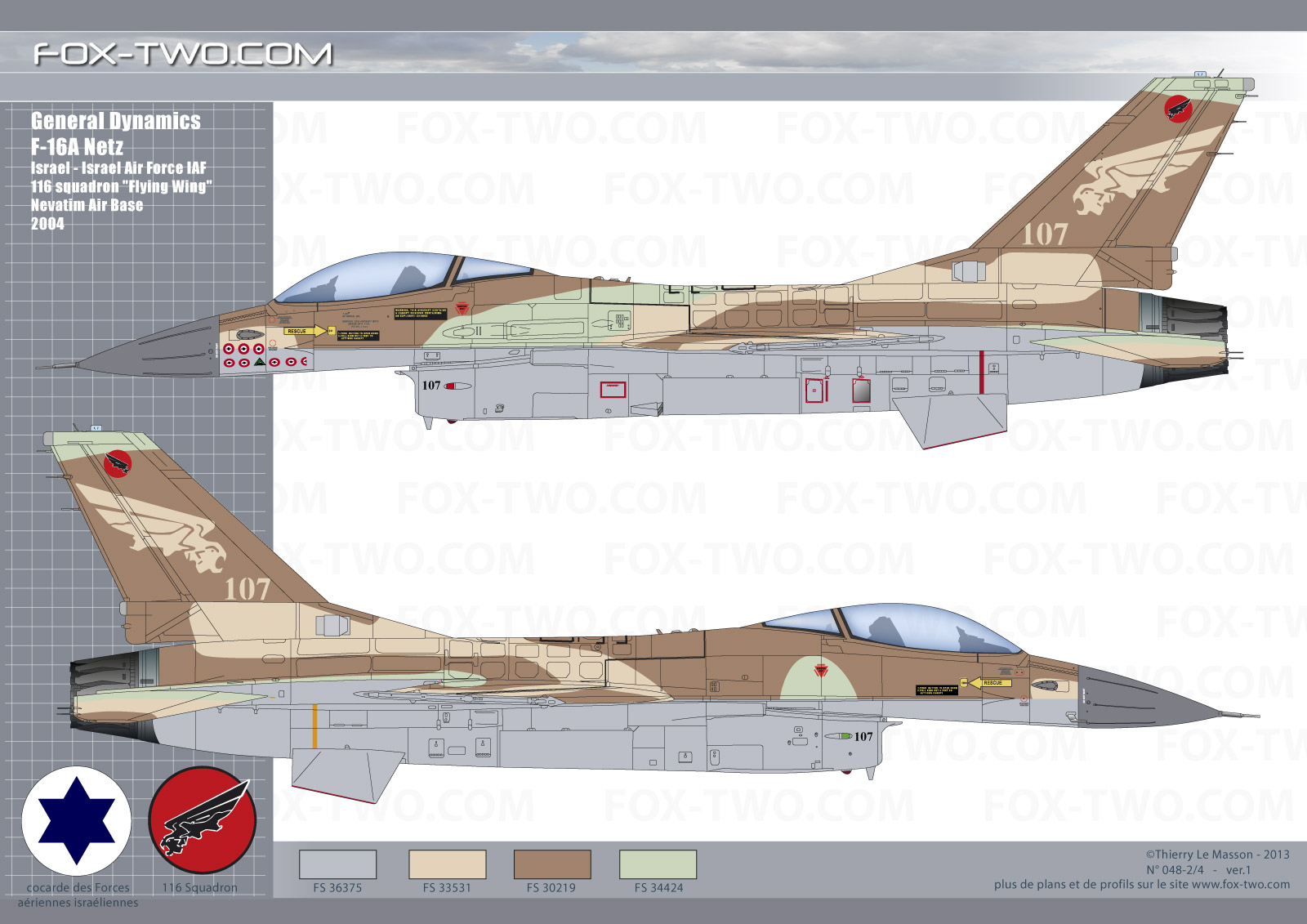This screenshot has height=924, width=1307.
Task: Click the tail number 107 on lower aircraft fin
Action: coord(247,589)
